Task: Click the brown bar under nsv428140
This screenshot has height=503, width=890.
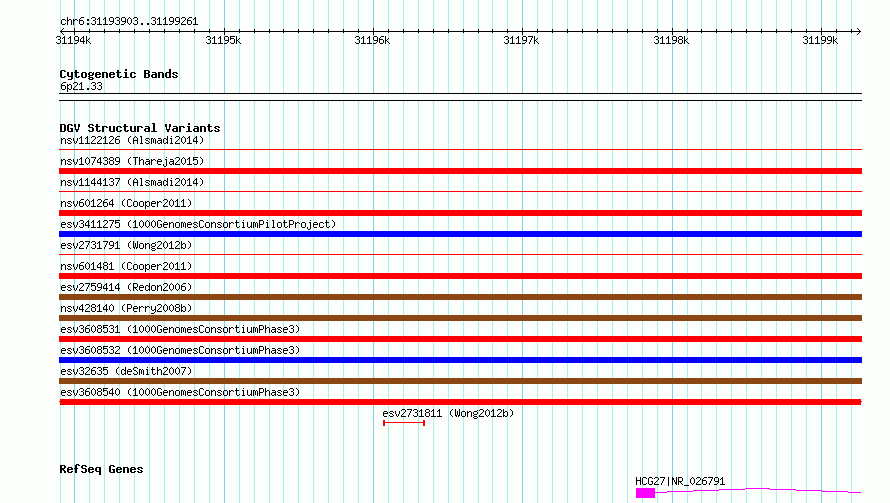Action: (460, 318)
